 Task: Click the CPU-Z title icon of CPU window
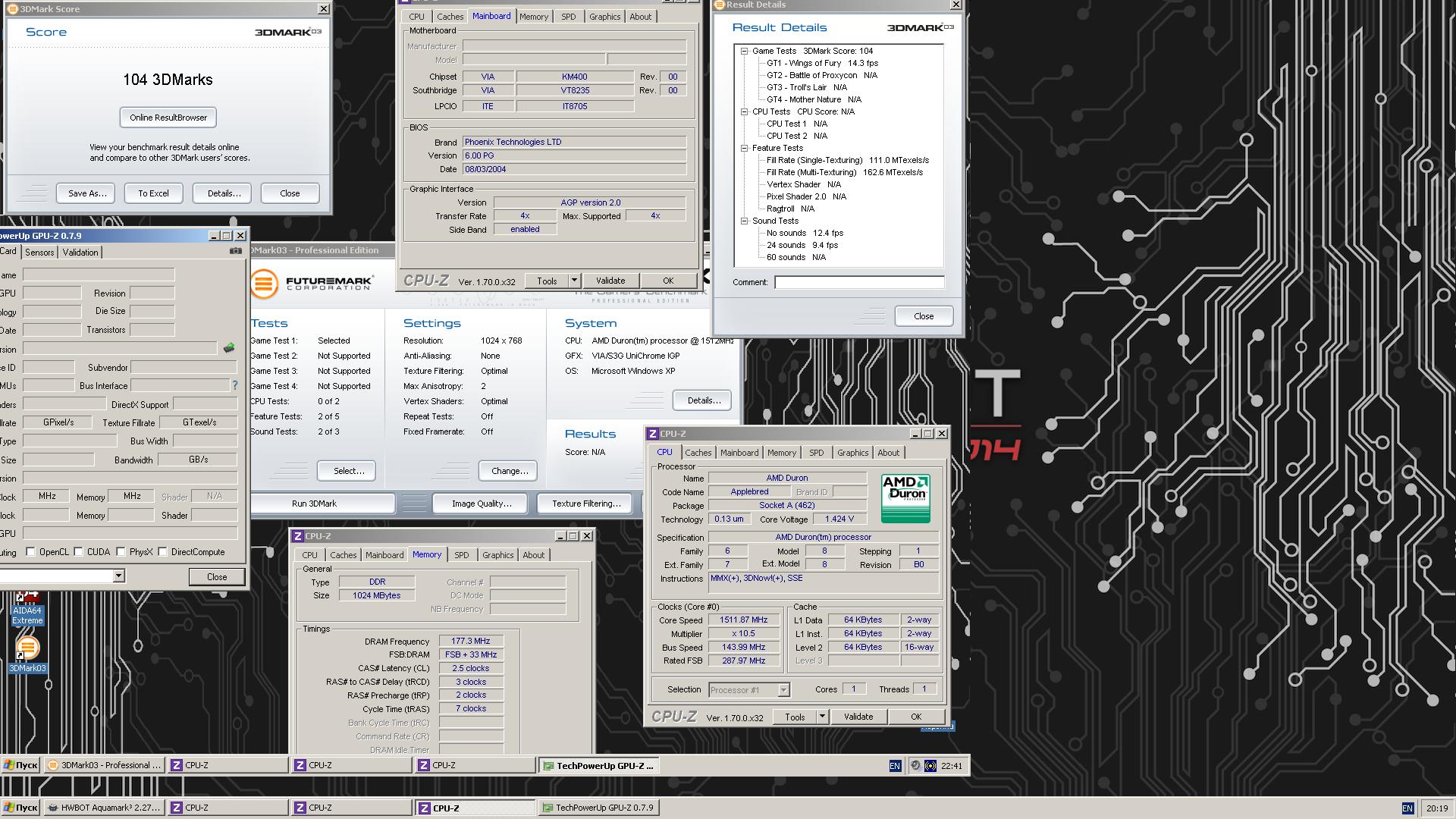pos(652,434)
